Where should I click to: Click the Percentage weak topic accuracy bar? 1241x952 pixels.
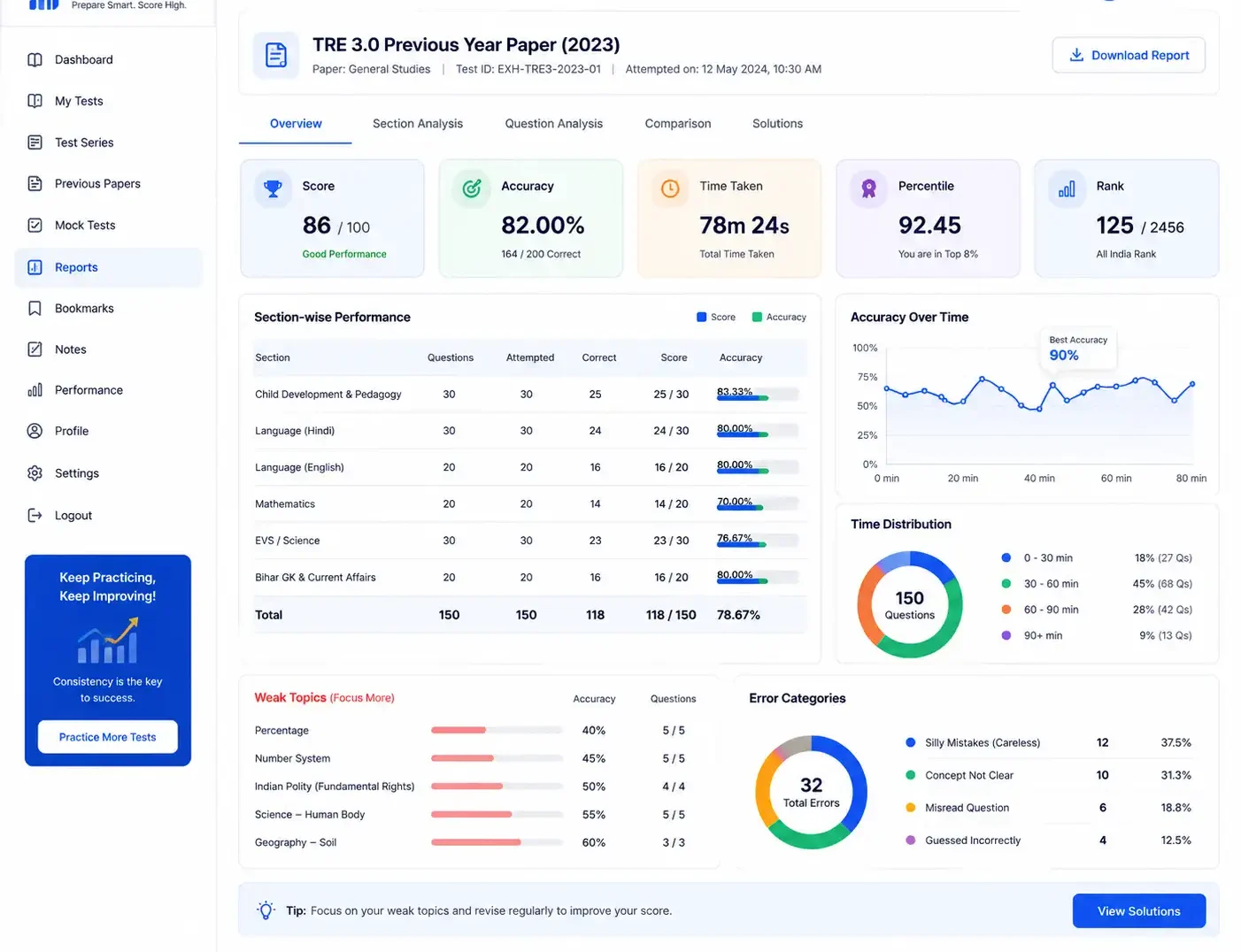pos(497,730)
